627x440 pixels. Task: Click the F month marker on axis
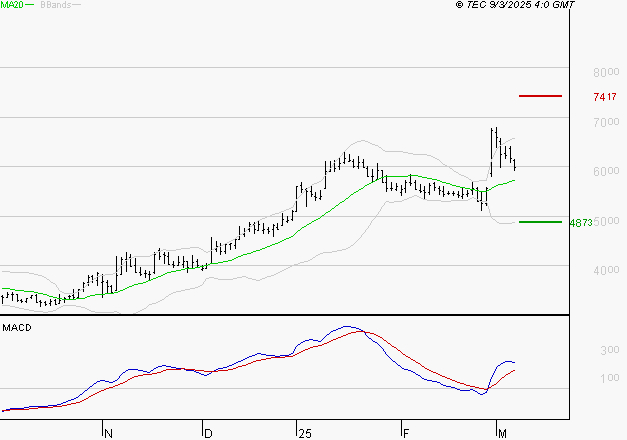click(x=406, y=434)
